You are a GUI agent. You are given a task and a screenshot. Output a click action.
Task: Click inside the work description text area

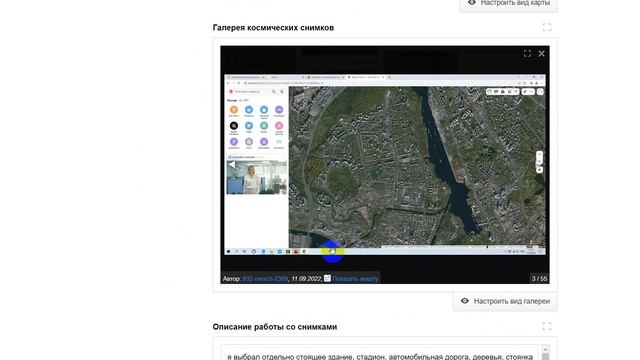(381, 353)
